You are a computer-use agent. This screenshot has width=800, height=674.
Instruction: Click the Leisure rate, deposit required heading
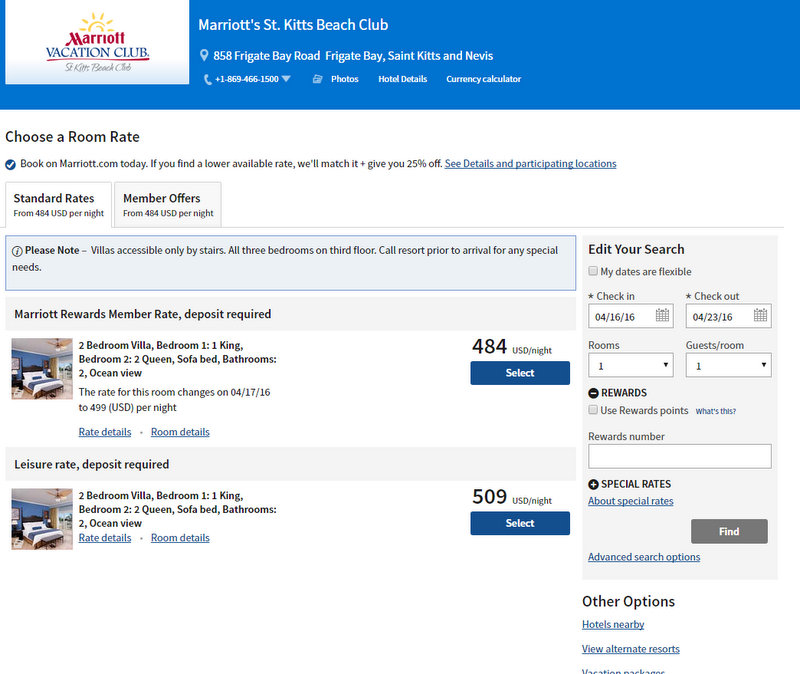[92, 464]
